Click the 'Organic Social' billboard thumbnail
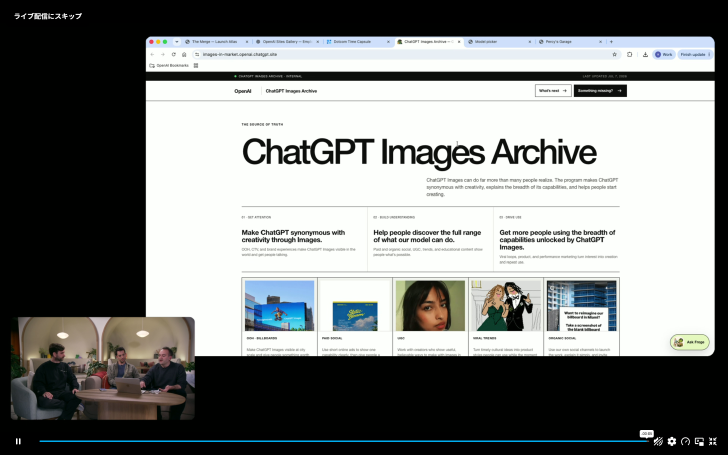This screenshot has width=728, height=455. pyautogui.click(x=582, y=306)
